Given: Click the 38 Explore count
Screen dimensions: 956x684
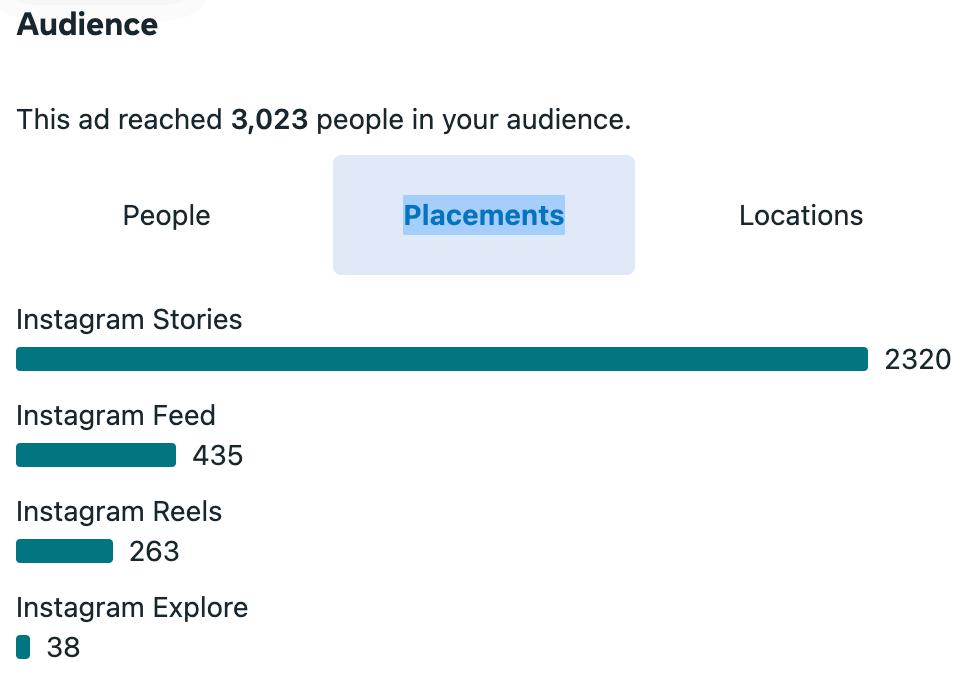Looking at the screenshot, I should tap(63, 648).
